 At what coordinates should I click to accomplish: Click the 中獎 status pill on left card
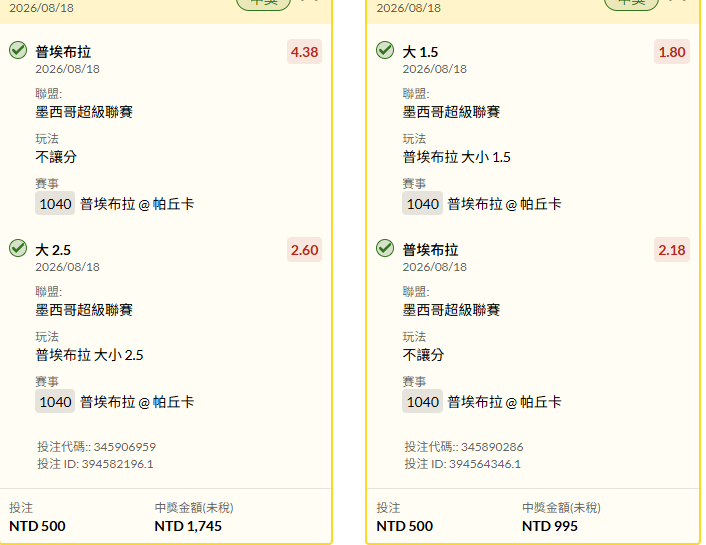point(263,3)
